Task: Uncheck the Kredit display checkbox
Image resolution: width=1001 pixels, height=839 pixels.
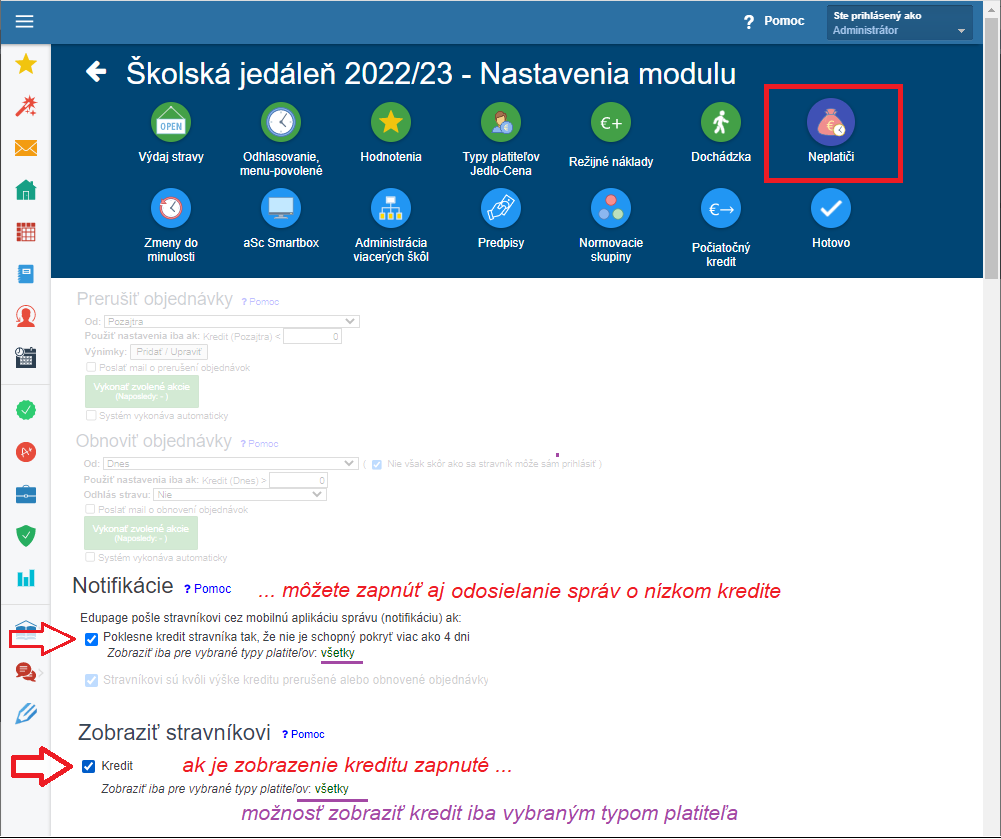Action: click(89, 766)
